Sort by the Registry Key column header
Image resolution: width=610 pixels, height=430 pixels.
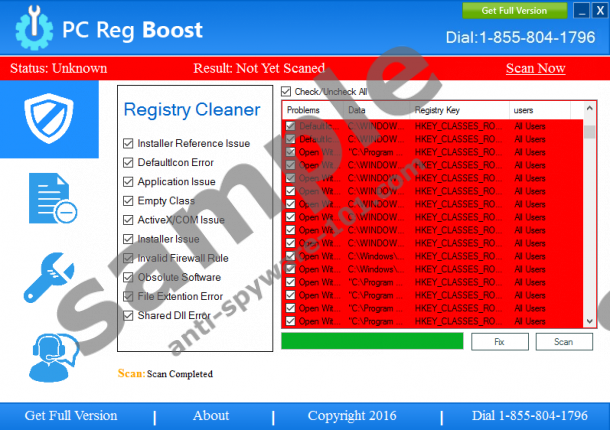tap(459, 110)
